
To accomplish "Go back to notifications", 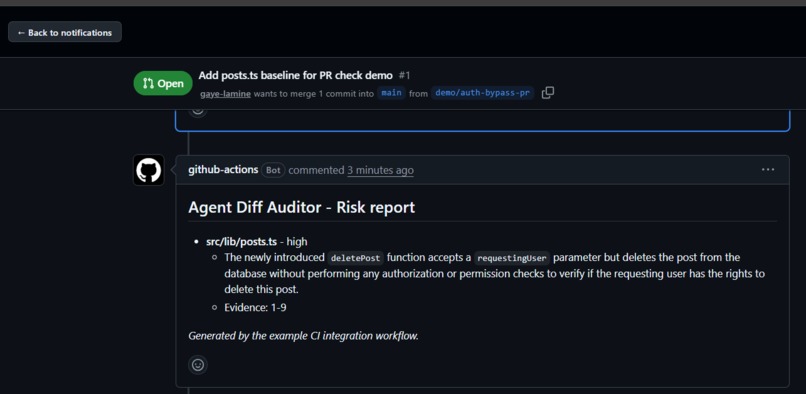I will pyautogui.click(x=65, y=32).
